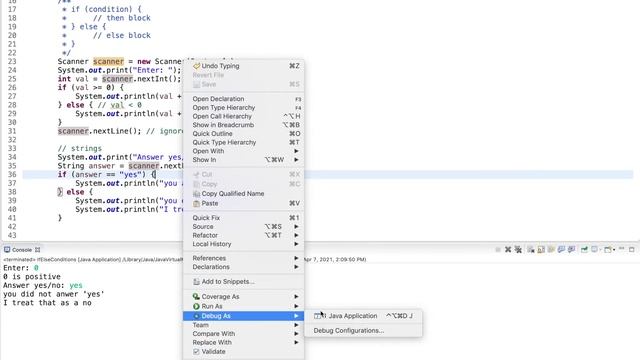Open the Open Console dropdown arrow
Viewport: 640px width, 360px height.
pos(614,250)
